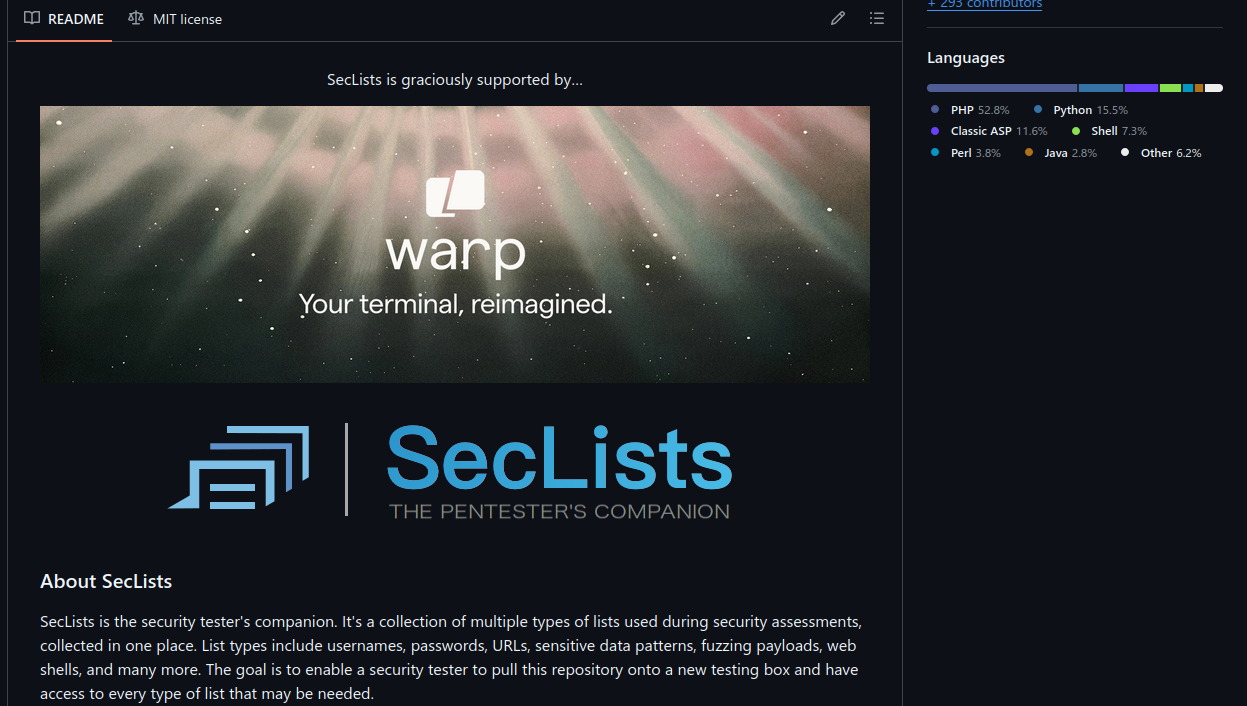This screenshot has height=706, width=1247.
Task: Click the Warp sponsor banner image
Action: coord(455,244)
